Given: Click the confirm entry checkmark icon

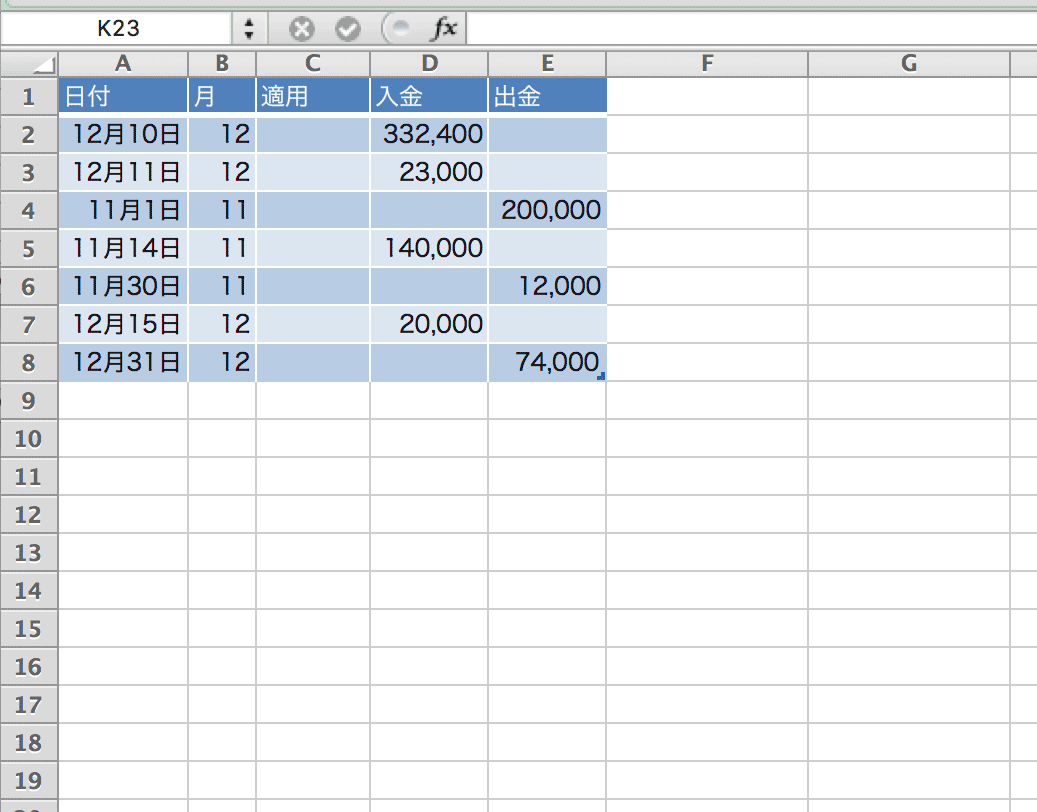Looking at the screenshot, I should click(x=347, y=29).
